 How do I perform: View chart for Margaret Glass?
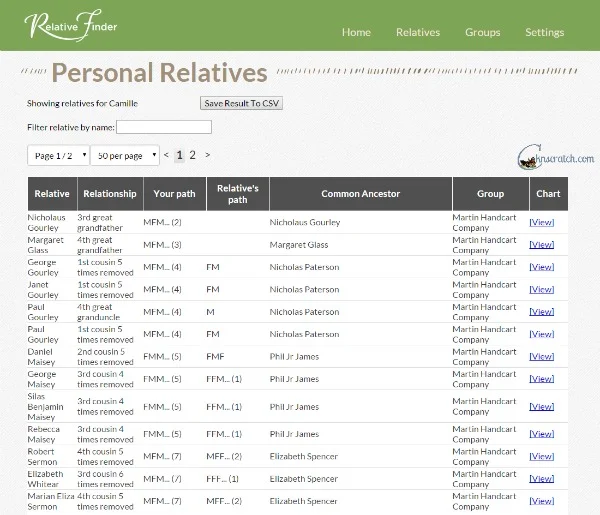pyautogui.click(x=541, y=244)
